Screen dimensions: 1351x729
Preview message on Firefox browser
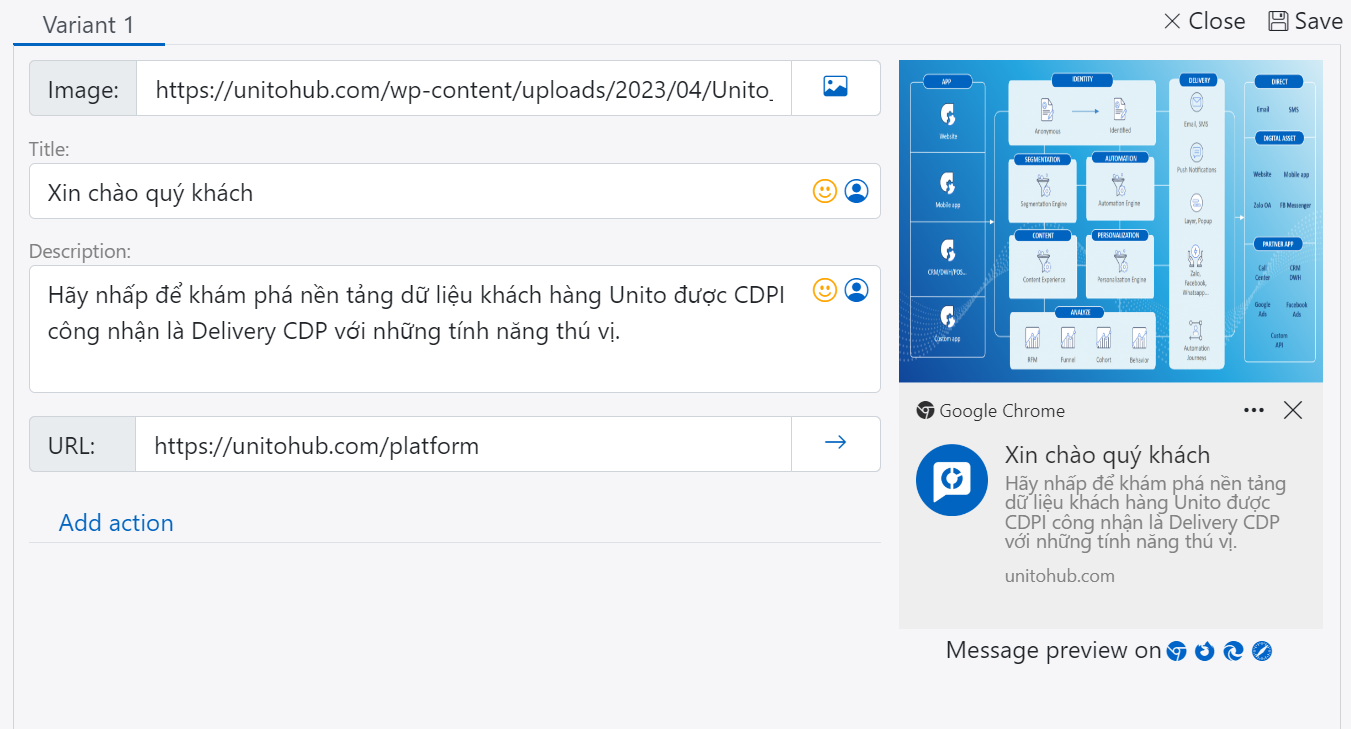click(1204, 651)
